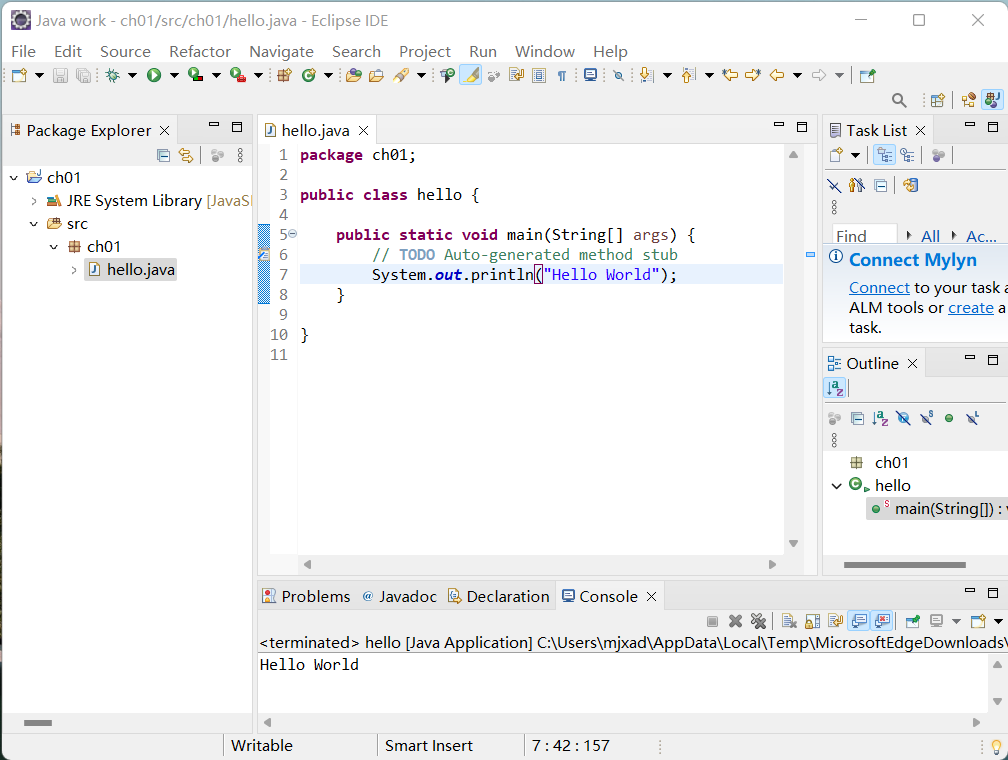Open Display Selected Console dropdown arrow

click(x=957, y=621)
